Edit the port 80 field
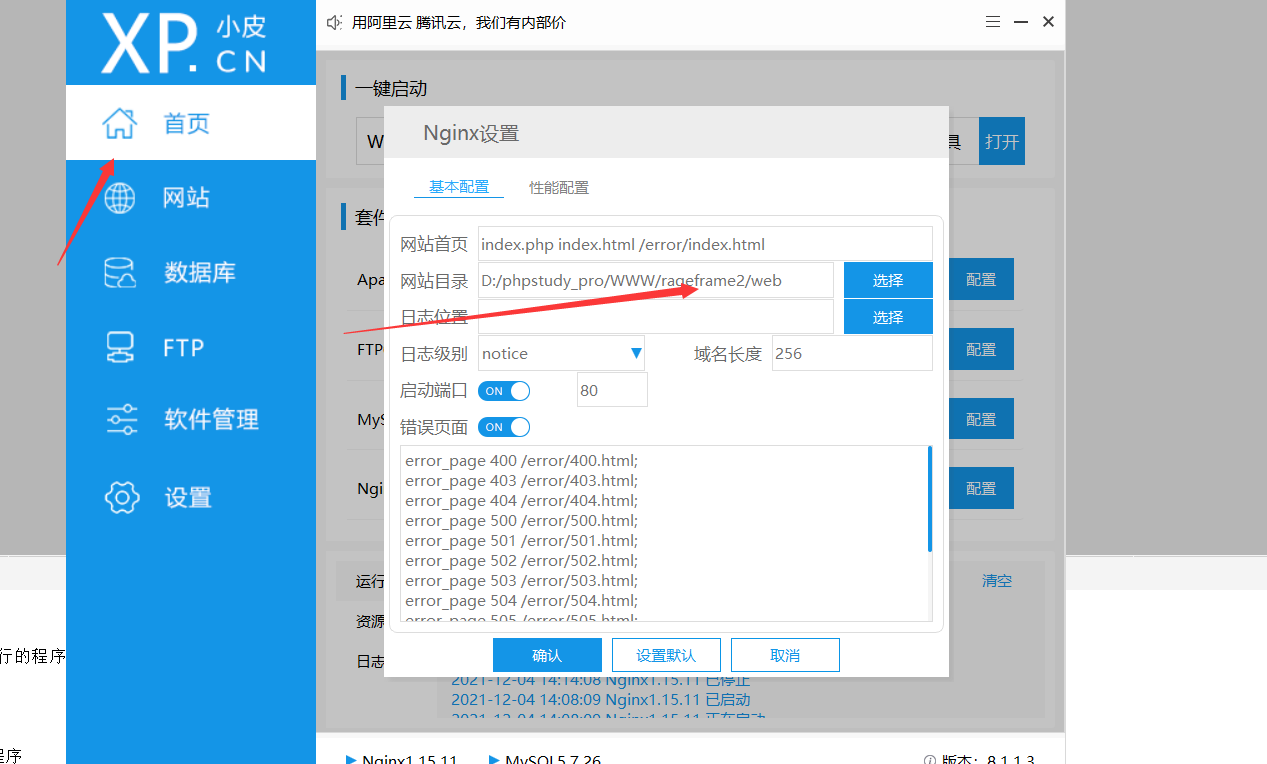The height and width of the screenshot is (764, 1267). (612, 390)
